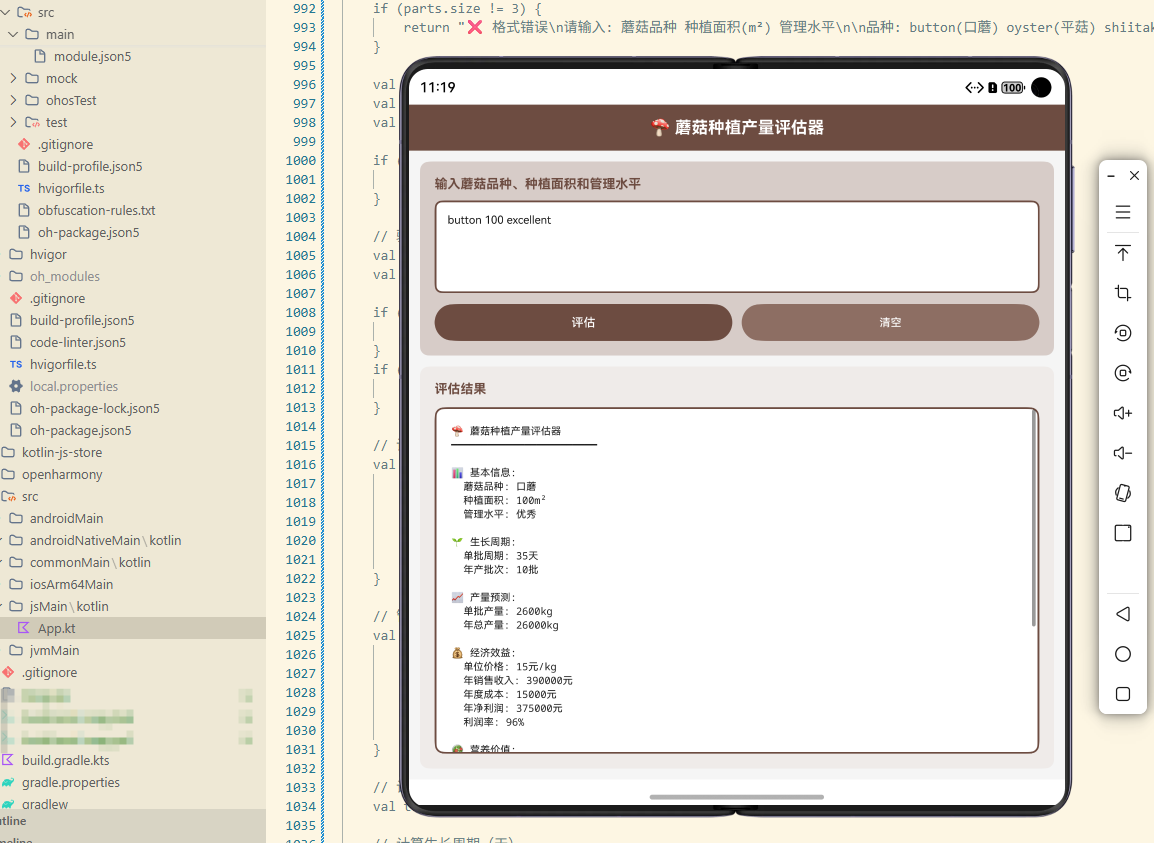Click the square screen icon above back button

tap(1122, 533)
